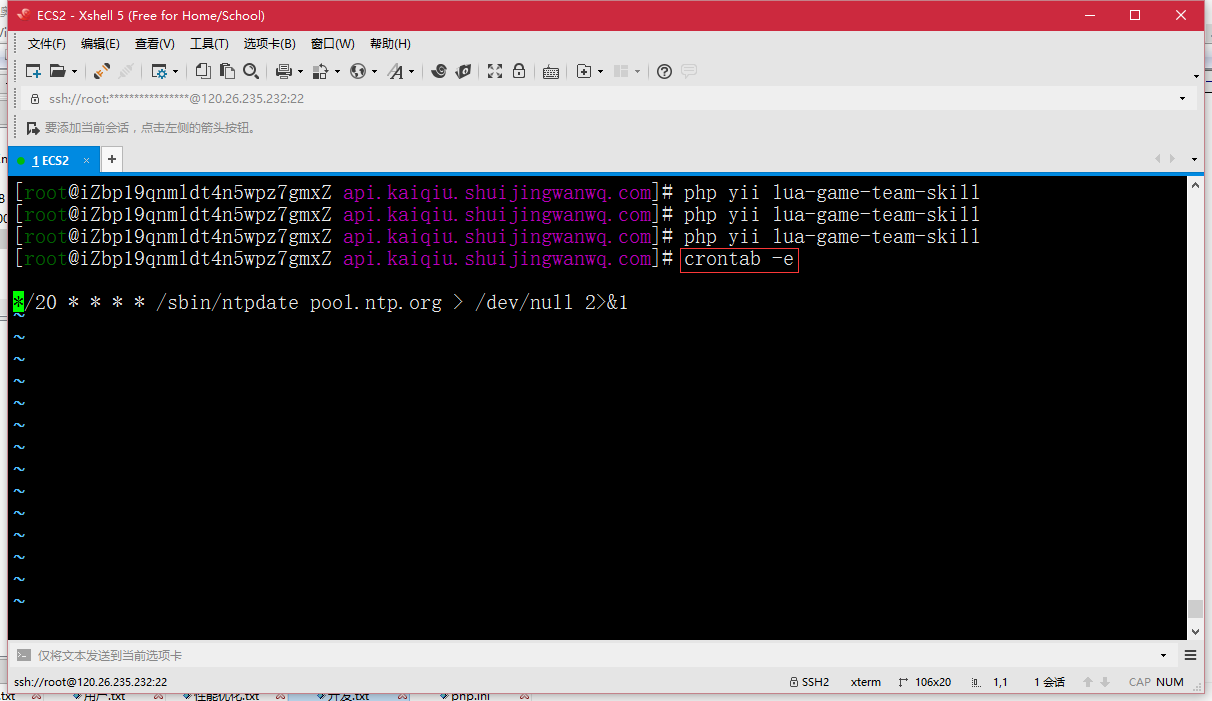Image resolution: width=1212 pixels, height=701 pixels.
Task: Open 帮助(H) menu
Action: click(x=390, y=44)
